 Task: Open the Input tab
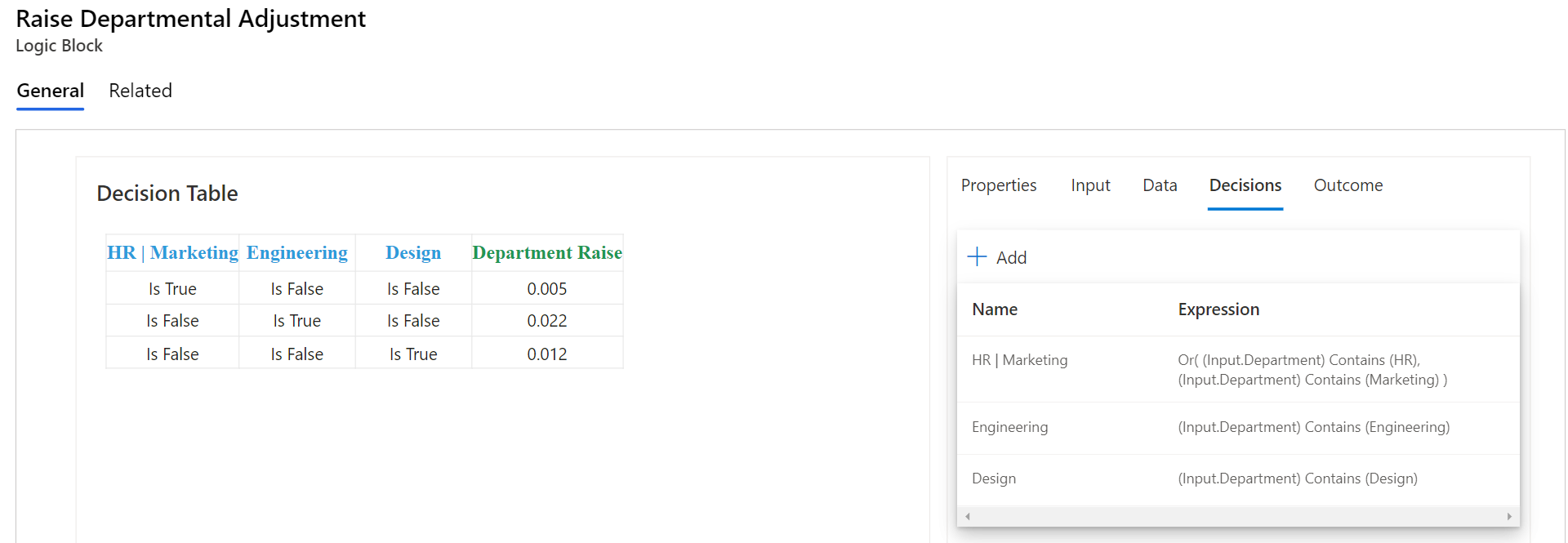(1090, 185)
